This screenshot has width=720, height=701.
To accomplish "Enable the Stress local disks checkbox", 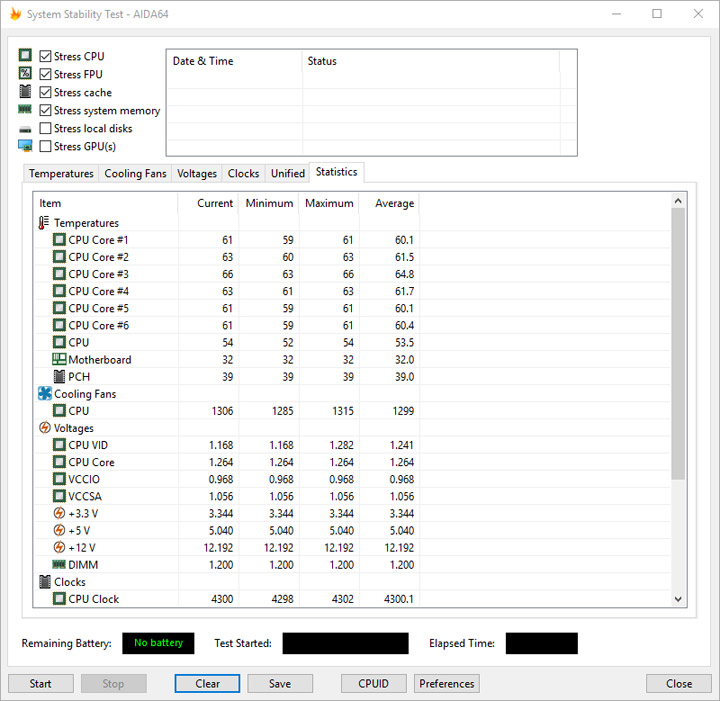I will 45,128.
